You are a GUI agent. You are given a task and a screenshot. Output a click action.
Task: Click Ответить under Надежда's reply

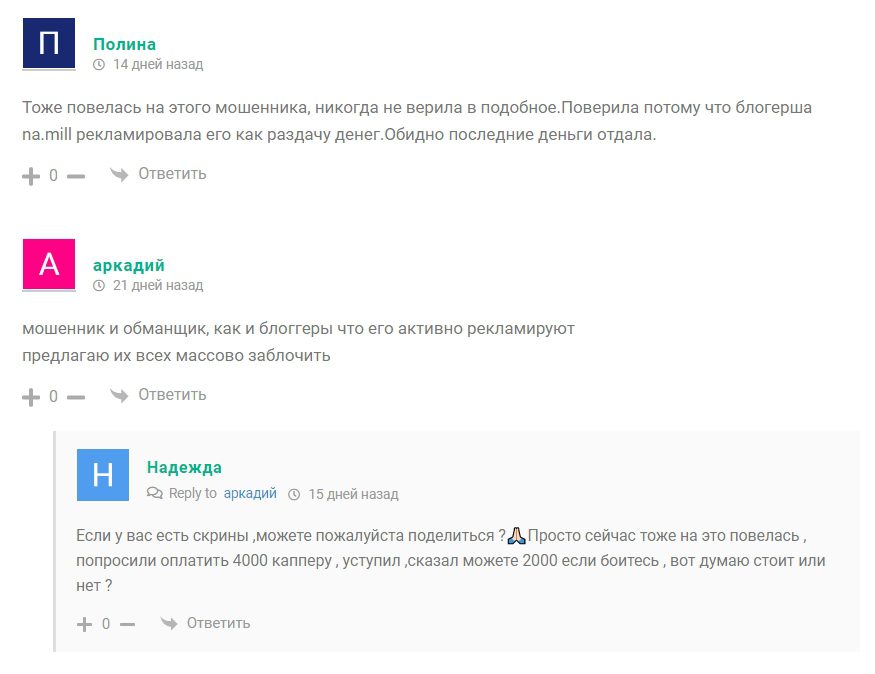pyautogui.click(x=218, y=623)
